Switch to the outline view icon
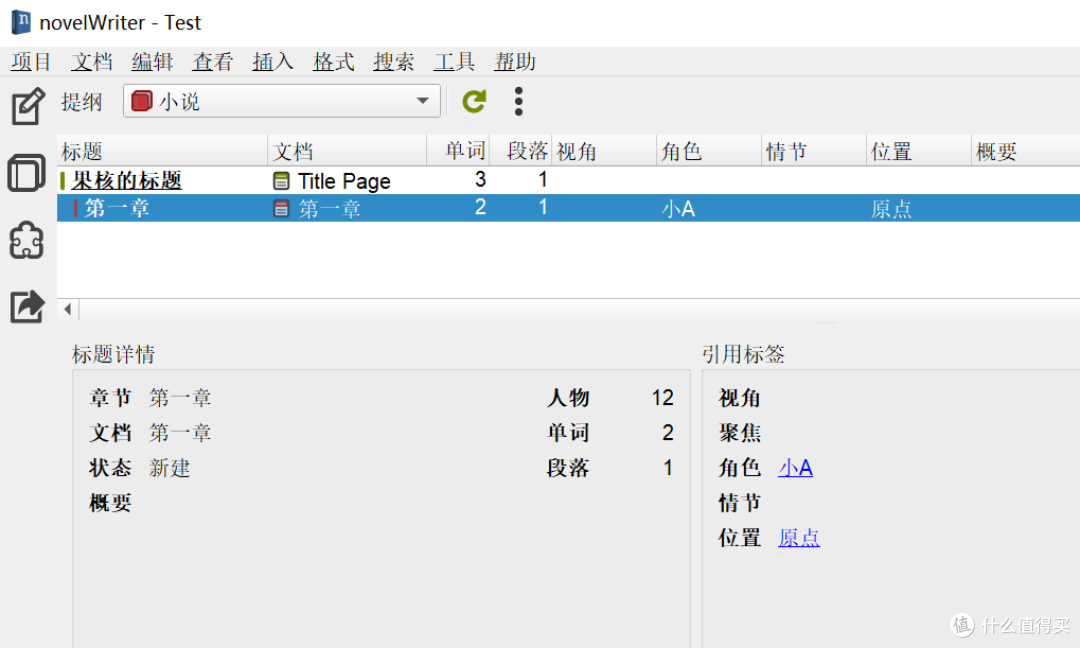 [x=27, y=172]
